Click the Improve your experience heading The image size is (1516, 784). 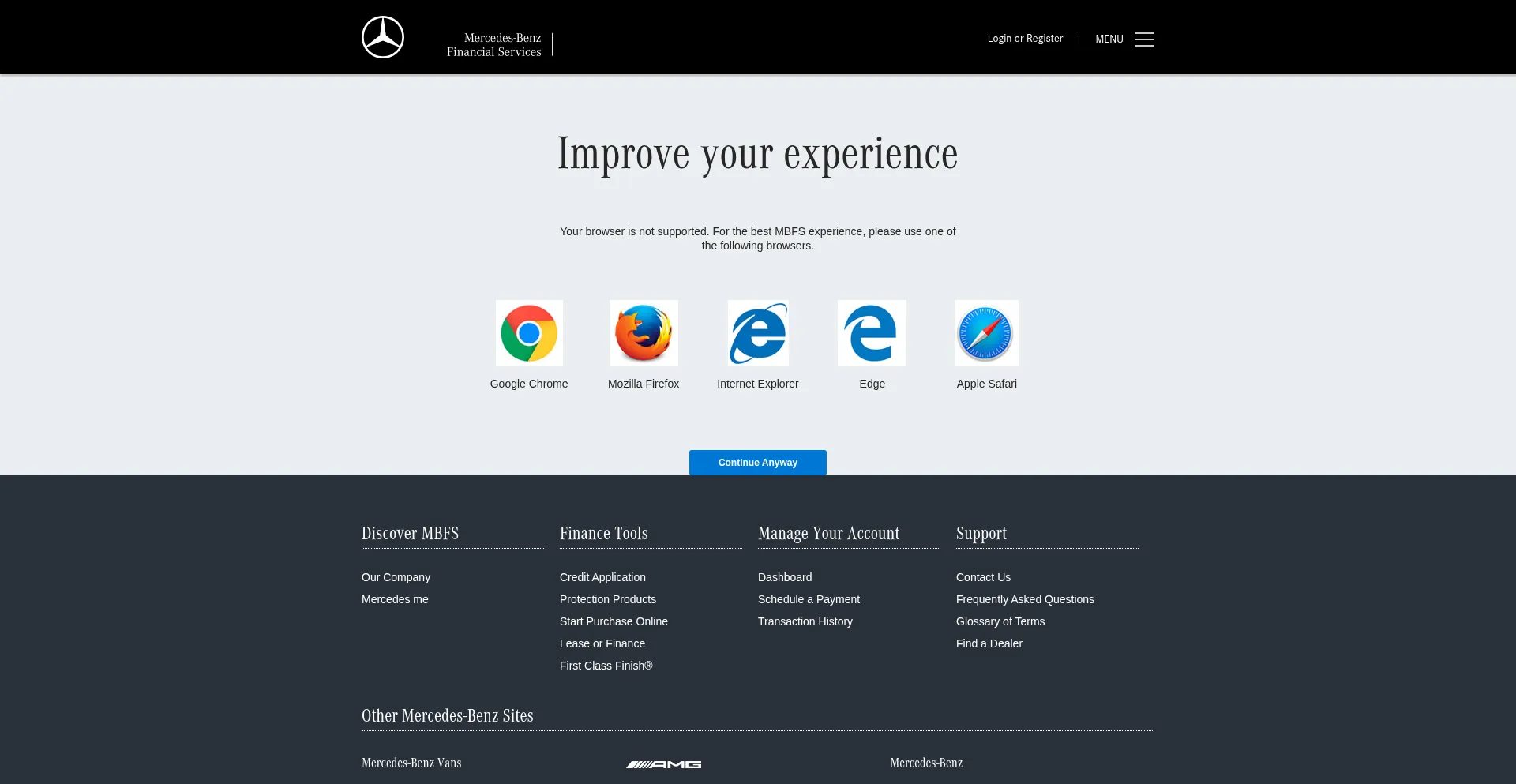758,155
